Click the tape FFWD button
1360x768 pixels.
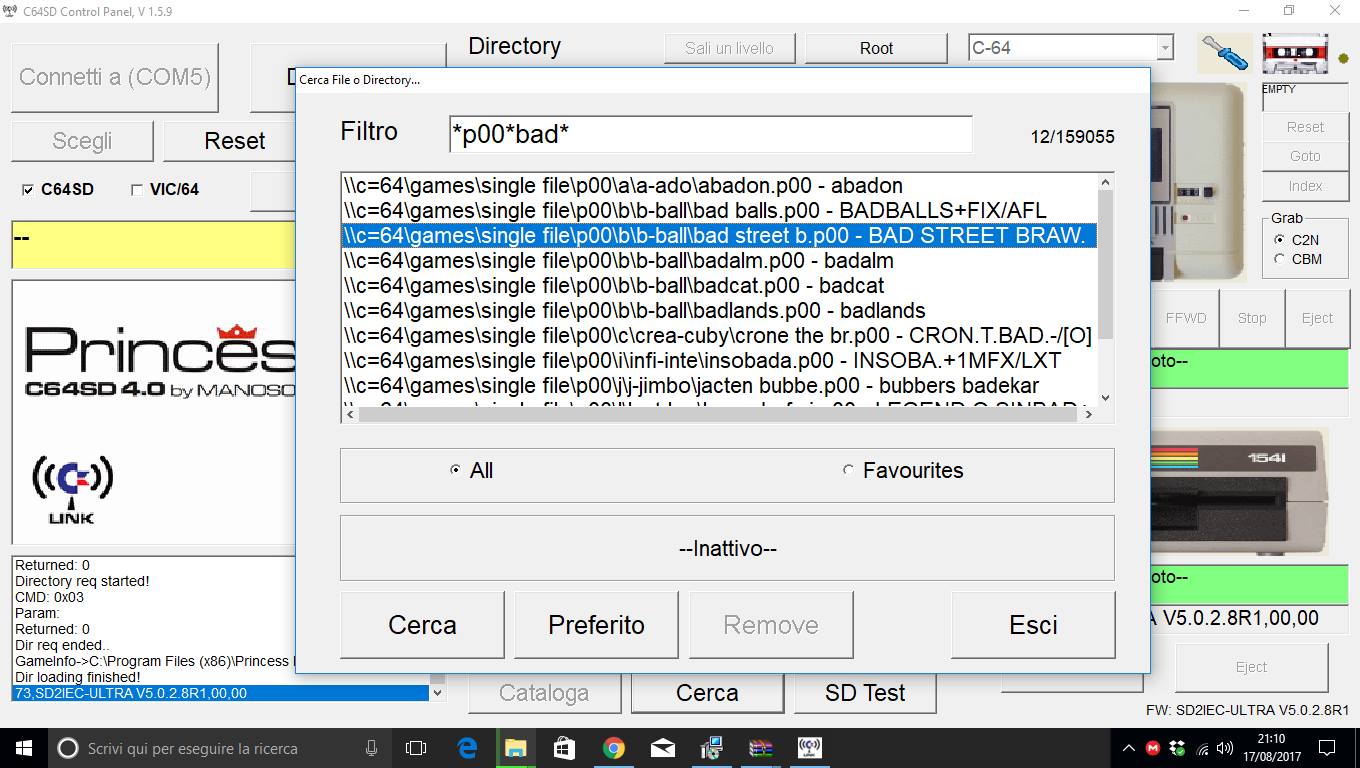[x=1186, y=318]
